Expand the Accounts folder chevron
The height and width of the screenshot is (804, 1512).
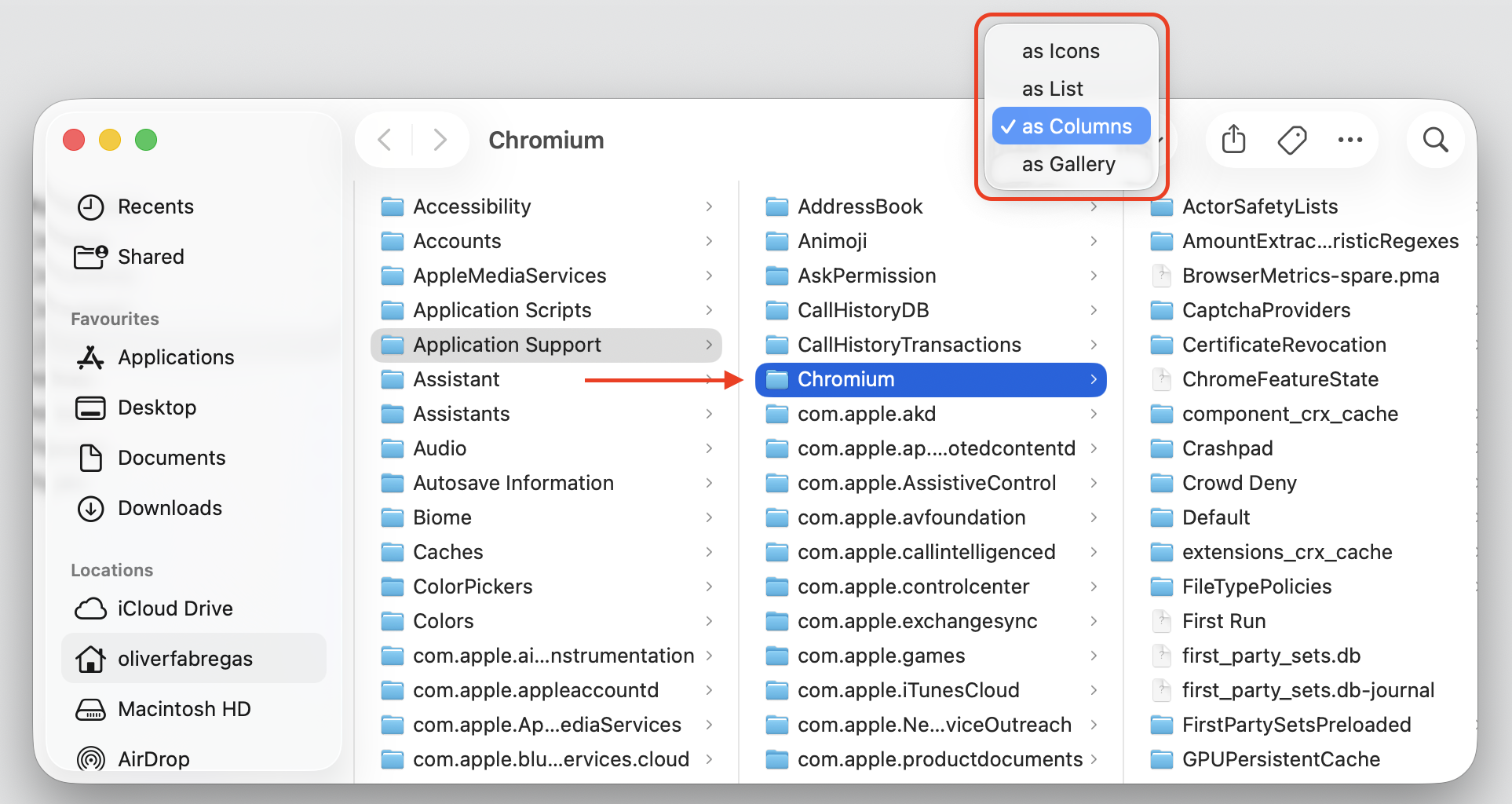click(709, 241)
